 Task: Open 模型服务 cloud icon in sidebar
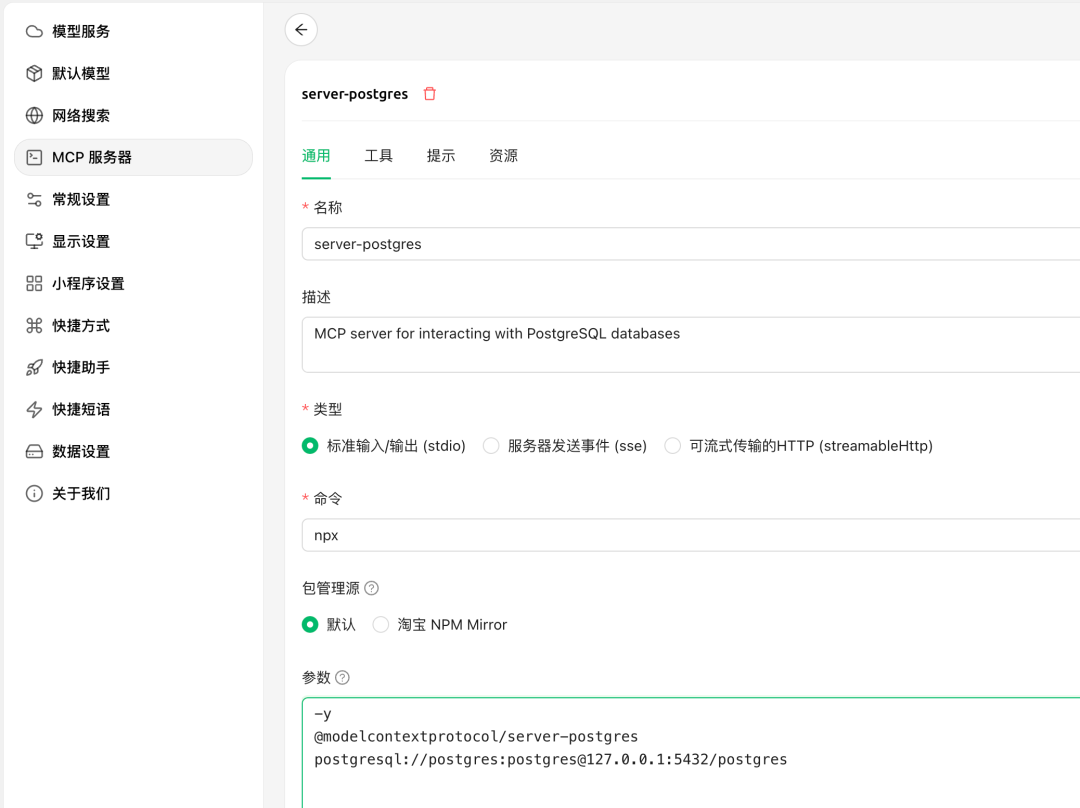click(34, 31)
